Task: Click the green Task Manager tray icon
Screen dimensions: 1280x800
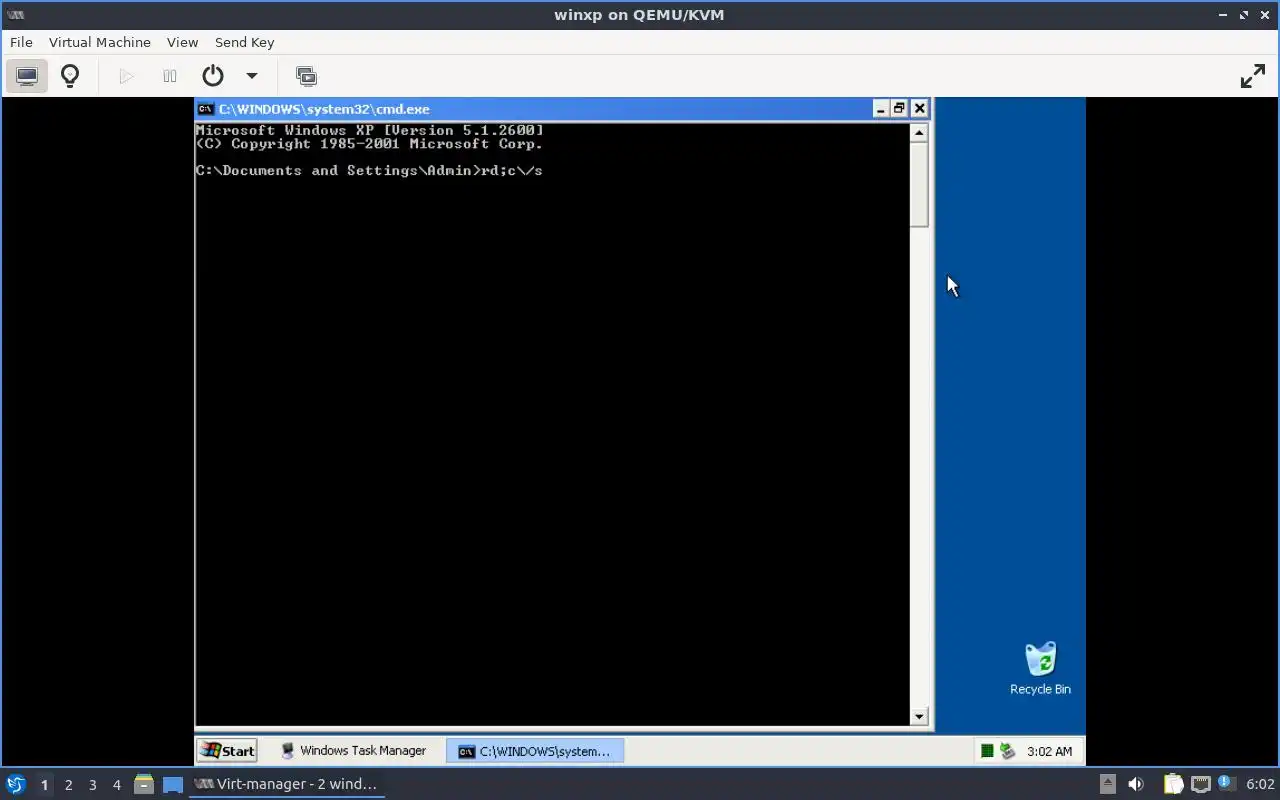Action: pyautogui.click(x=987, y=751)
